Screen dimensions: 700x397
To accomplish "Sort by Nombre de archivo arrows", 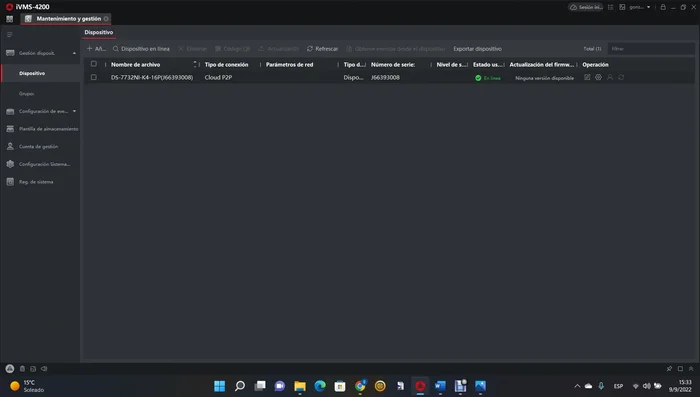I will pos(195,64).
